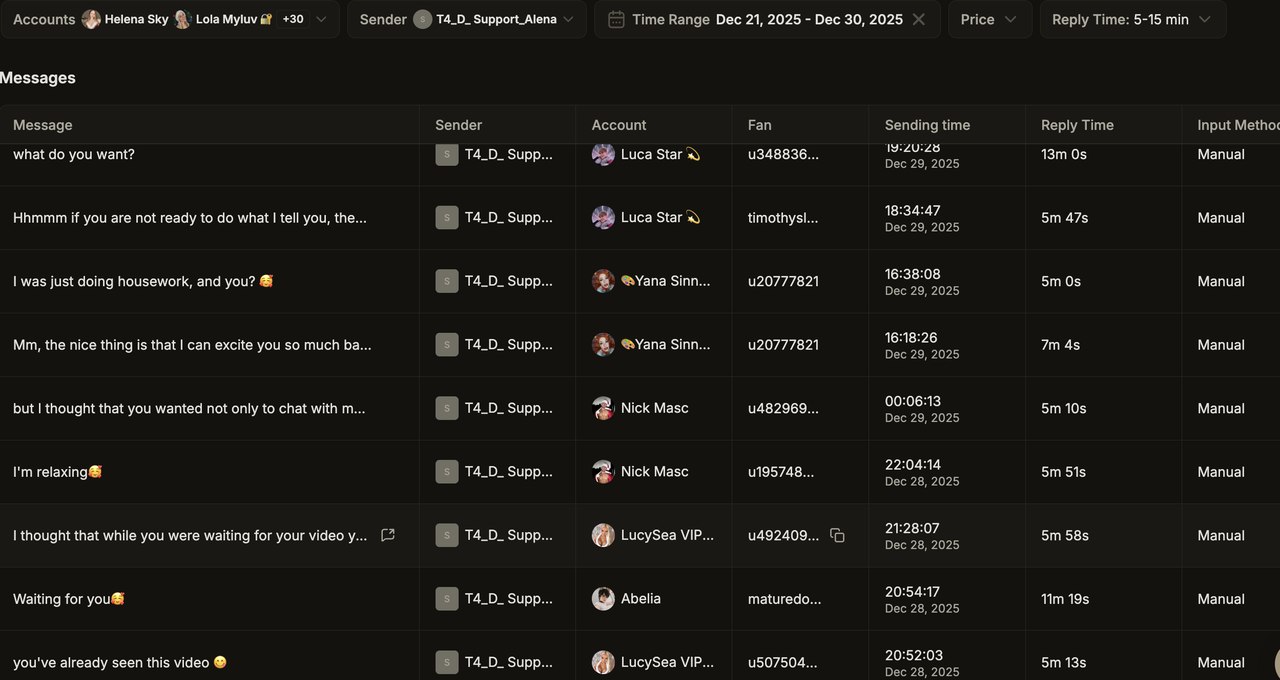The image size is (1280, 680).
Task: Click fan name maturedo...
Action: point(785,598)
